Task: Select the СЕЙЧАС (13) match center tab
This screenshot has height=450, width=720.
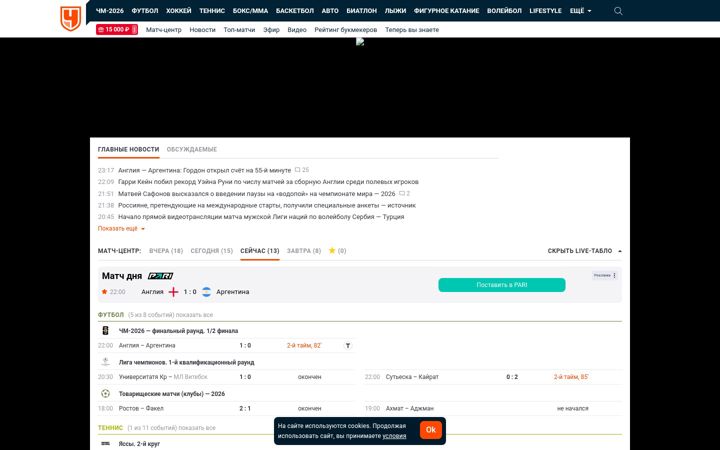Action: point(260,251)
